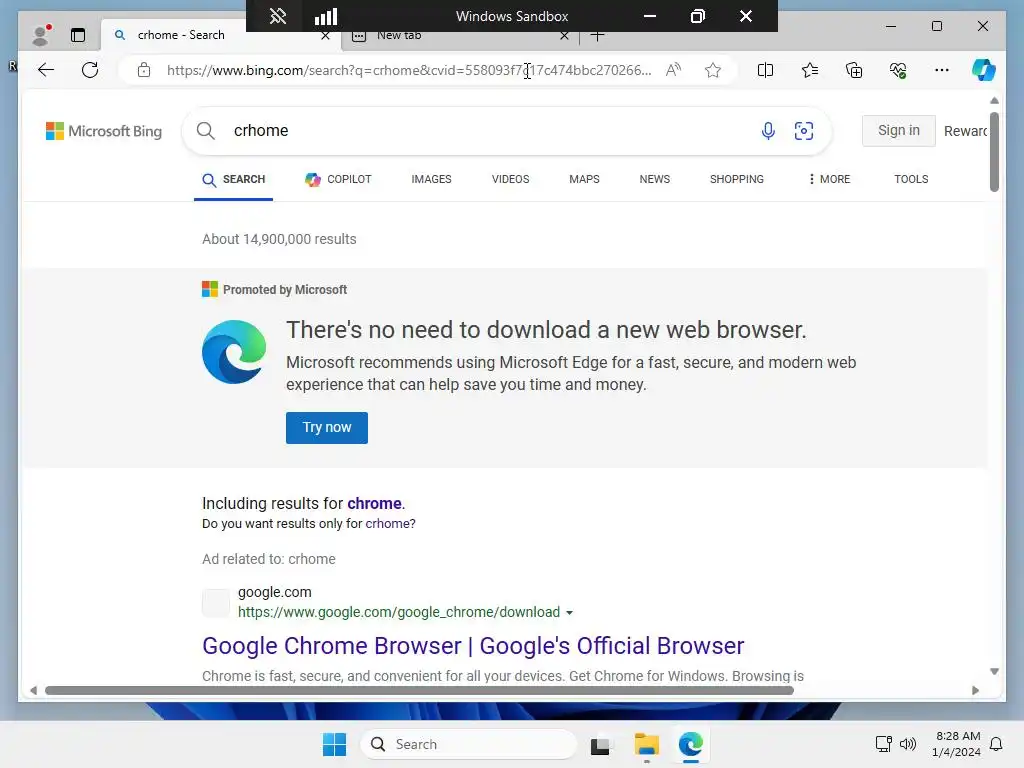Add this page to favorites star
The image size is (1024, 768).
pos(713,70)
